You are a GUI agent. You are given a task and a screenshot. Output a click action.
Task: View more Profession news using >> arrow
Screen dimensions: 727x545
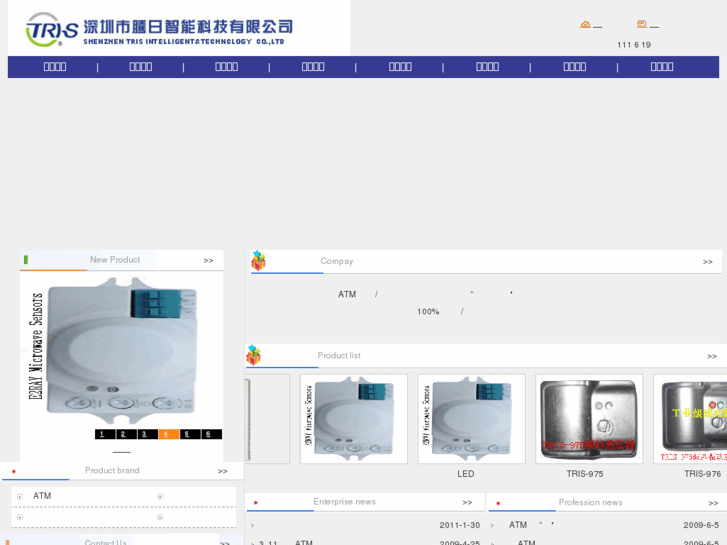[x=713, y=503]
